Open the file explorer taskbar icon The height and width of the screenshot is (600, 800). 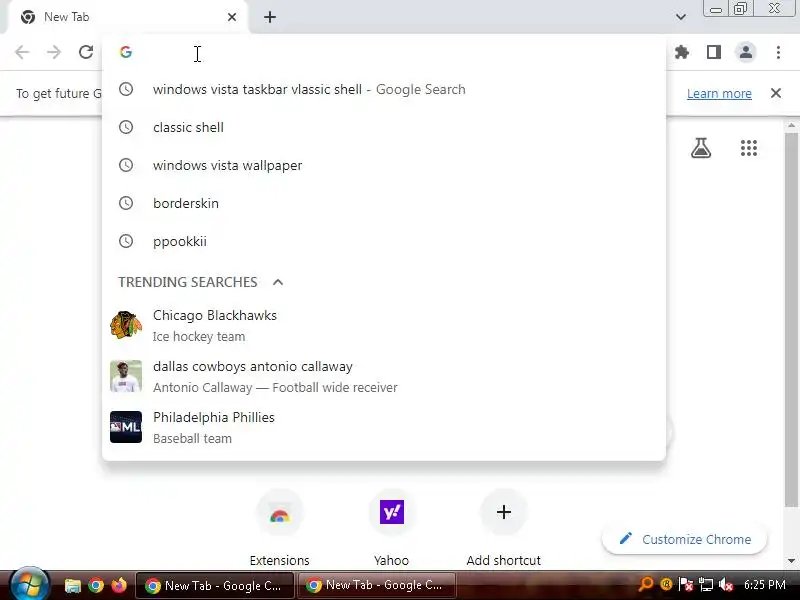click(x=72, y=585)
